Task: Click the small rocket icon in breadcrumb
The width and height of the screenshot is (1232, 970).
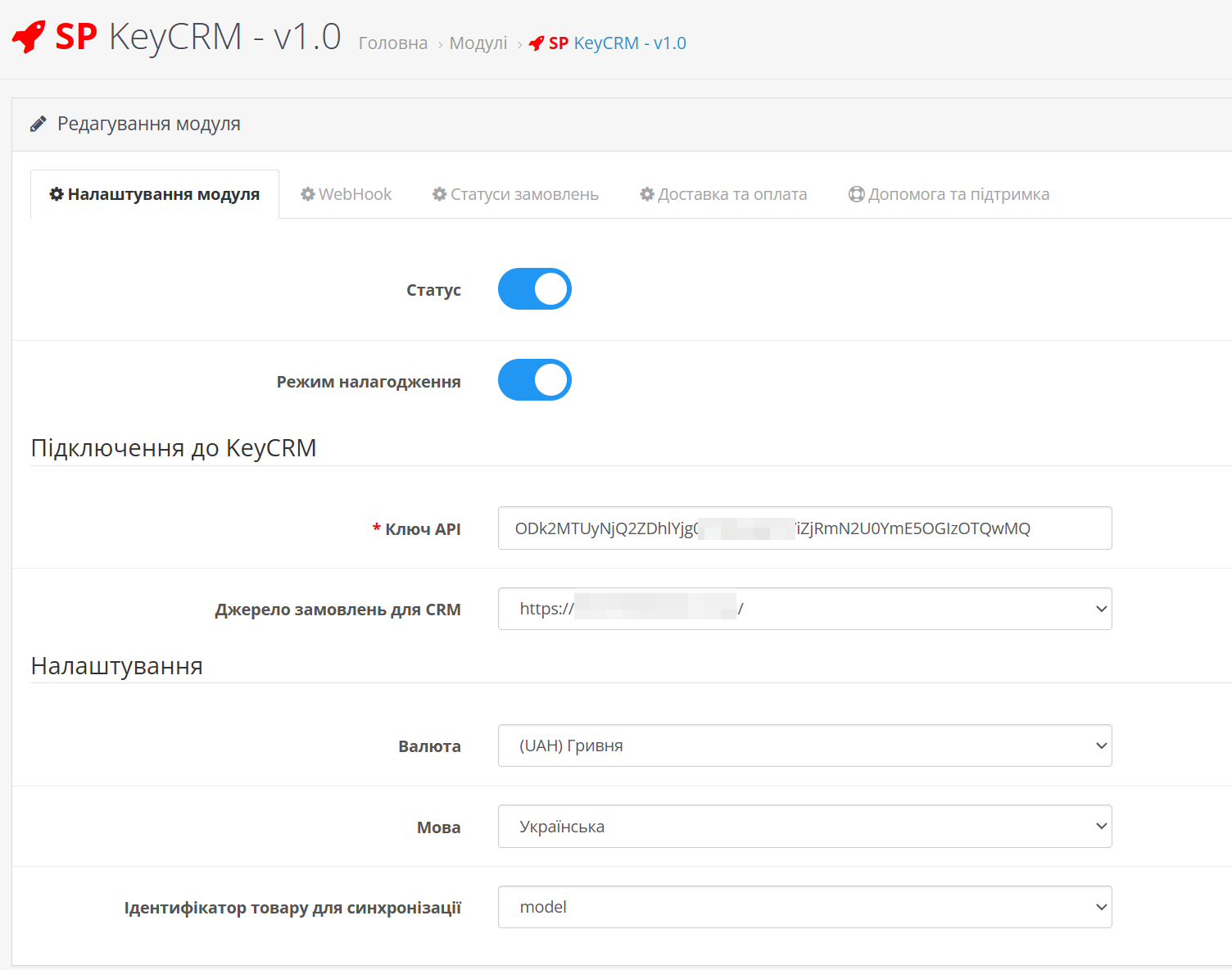Action: [537, 43]
